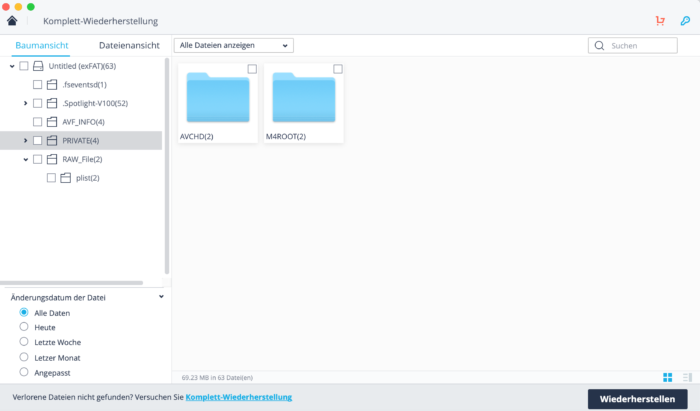Click the tree panel vertical scrollbar
The width and height of the screenshot is (700, 411).
167,166
